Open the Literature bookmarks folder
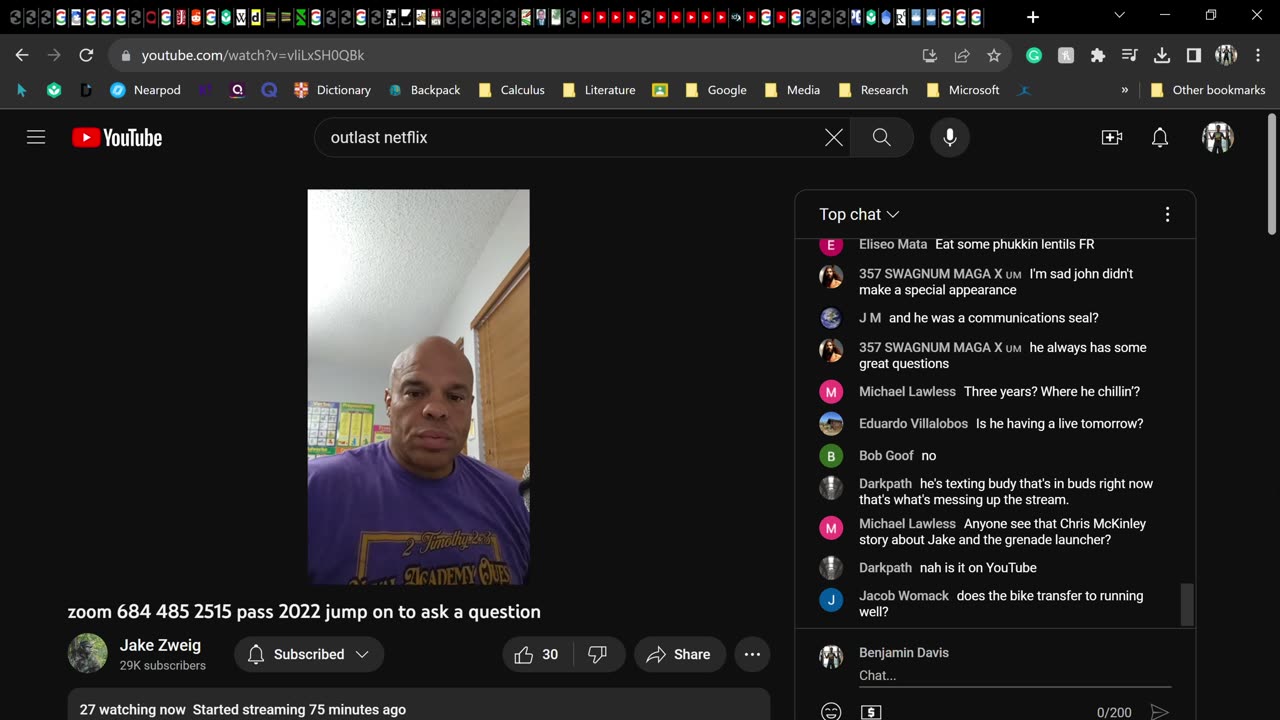This screenshot has height=720, width=1280. point(598,90)
